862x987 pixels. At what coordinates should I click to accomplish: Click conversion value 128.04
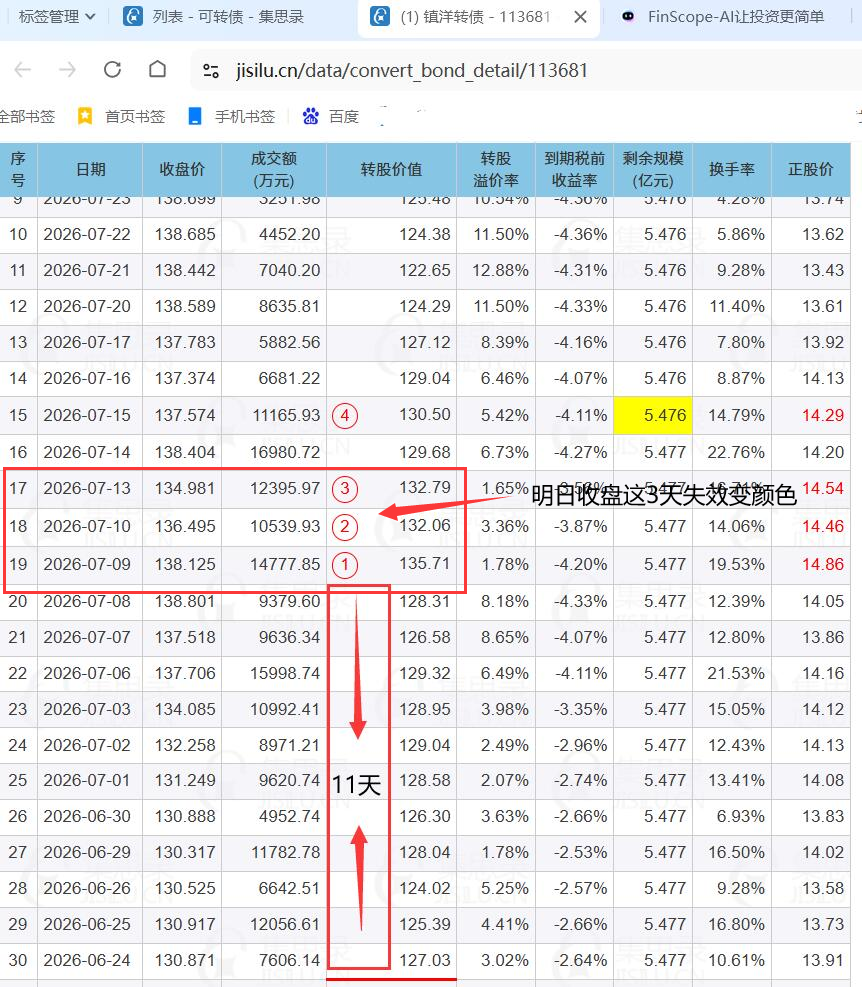pos(425,852)
